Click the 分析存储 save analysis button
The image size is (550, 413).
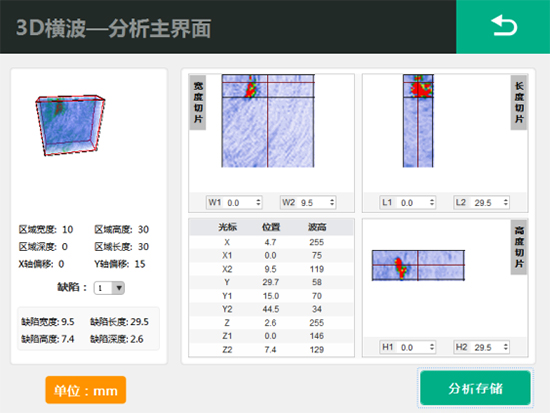(x=475, y=388)
